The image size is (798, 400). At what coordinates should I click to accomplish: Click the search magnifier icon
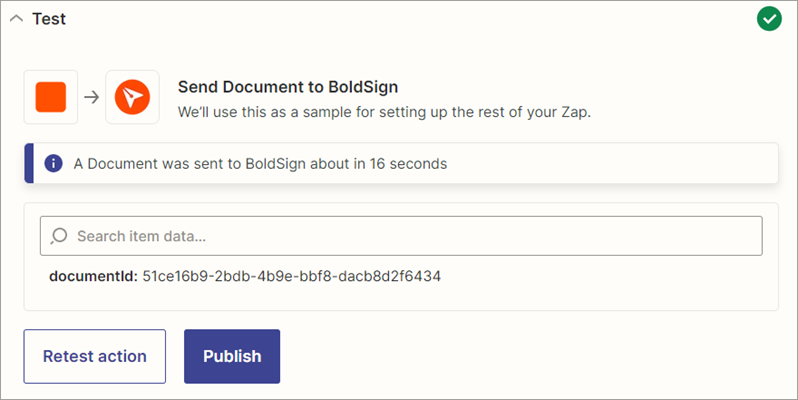[59, 236]
